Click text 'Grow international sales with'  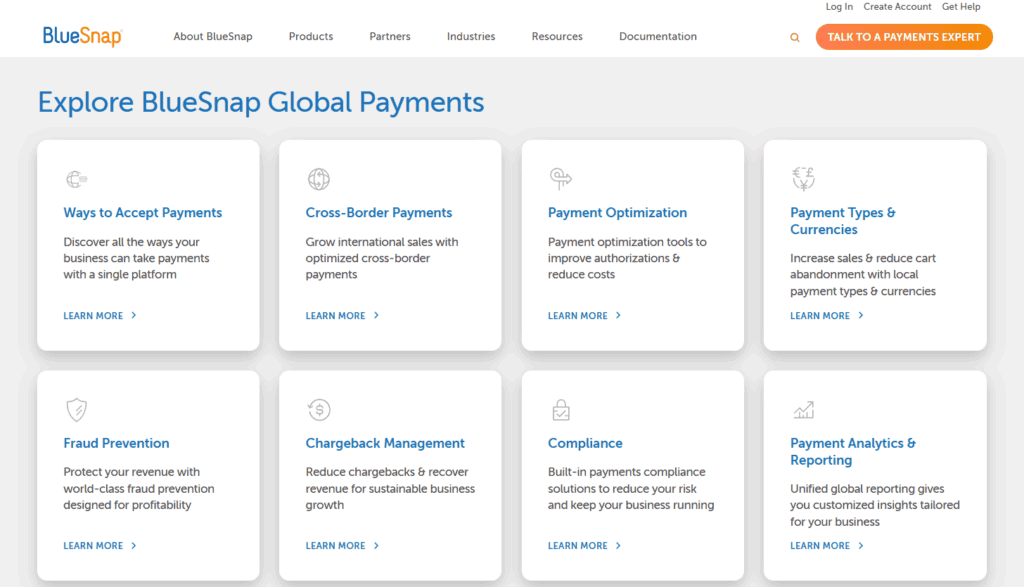382,242
